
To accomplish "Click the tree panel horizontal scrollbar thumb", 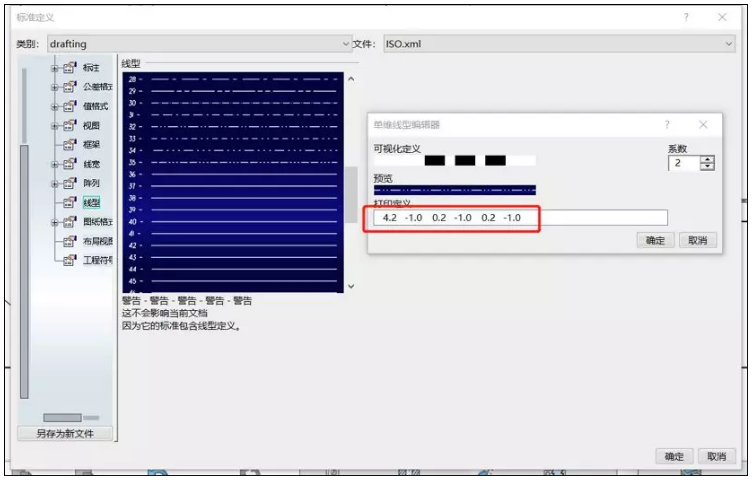I will pyautogui.click(x=62, y=418).
